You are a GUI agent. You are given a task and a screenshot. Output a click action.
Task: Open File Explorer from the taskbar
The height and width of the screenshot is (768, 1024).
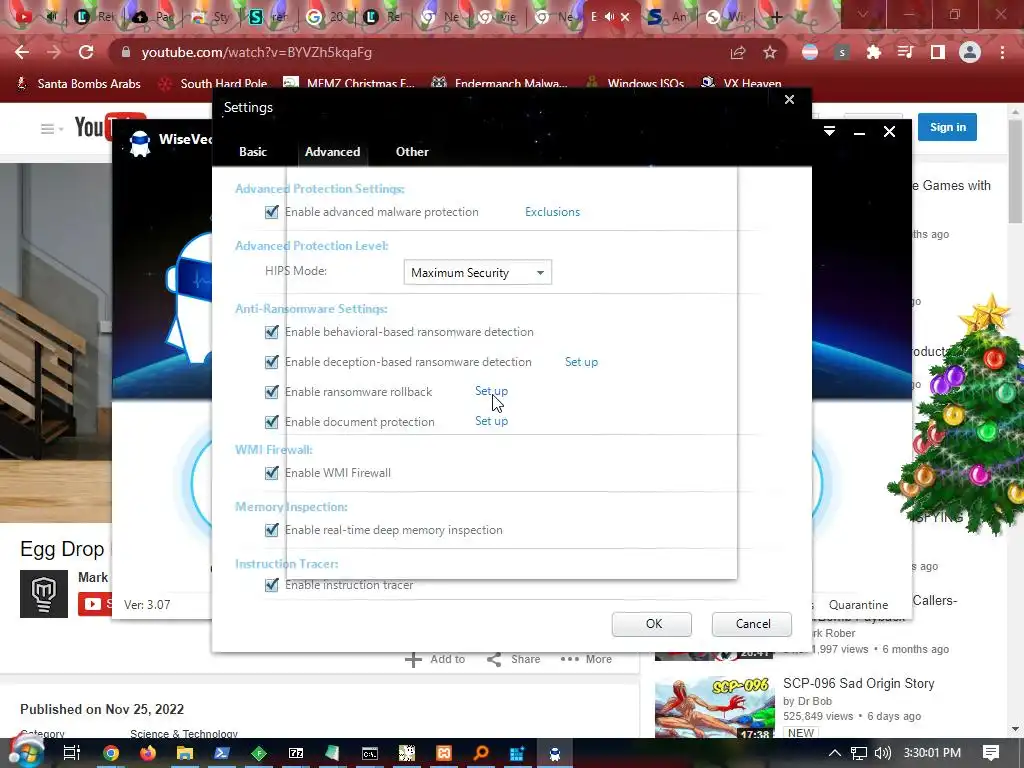(x=185, y=753)
